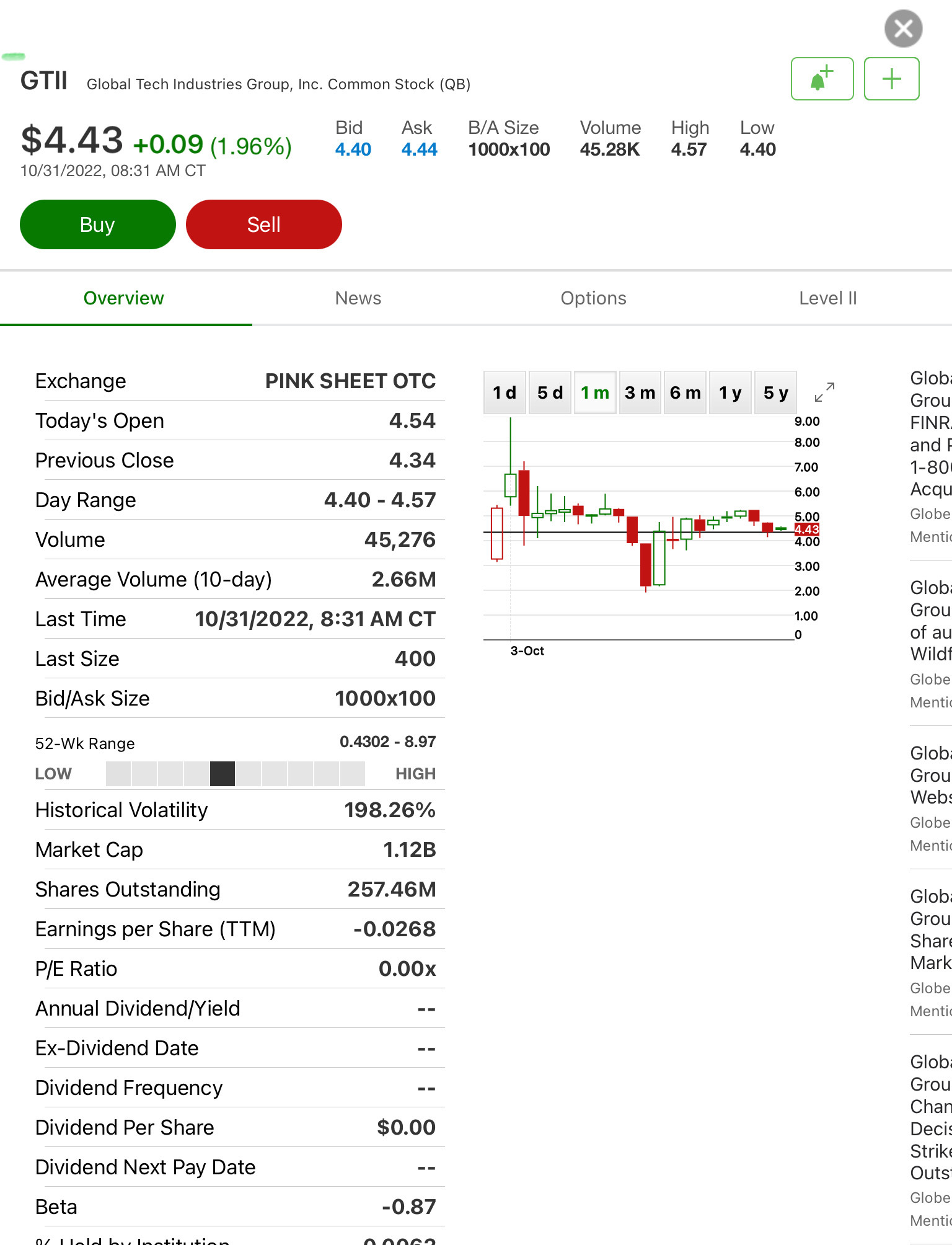Viewport: 952px width, 1245px height.
Task: Click the red 4.43 price marker on chart
Action: coord(807,529)
